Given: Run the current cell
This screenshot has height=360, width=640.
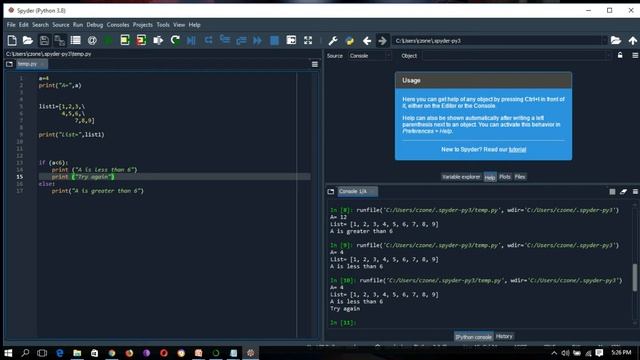Looking at the screenshot, I should [x=125, y=40].
